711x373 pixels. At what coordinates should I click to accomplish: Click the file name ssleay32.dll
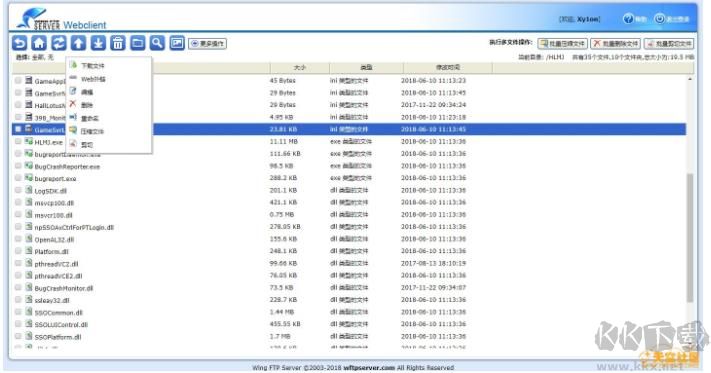(52, 300)
